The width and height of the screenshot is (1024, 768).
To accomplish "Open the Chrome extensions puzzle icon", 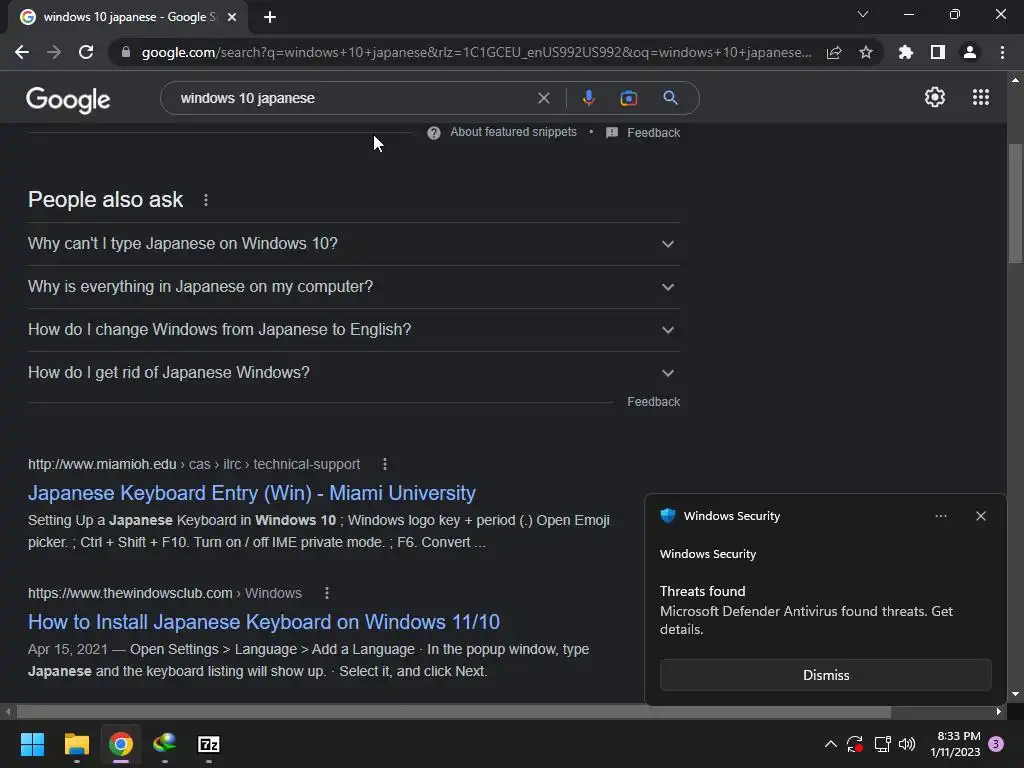I will coord(906,52).
